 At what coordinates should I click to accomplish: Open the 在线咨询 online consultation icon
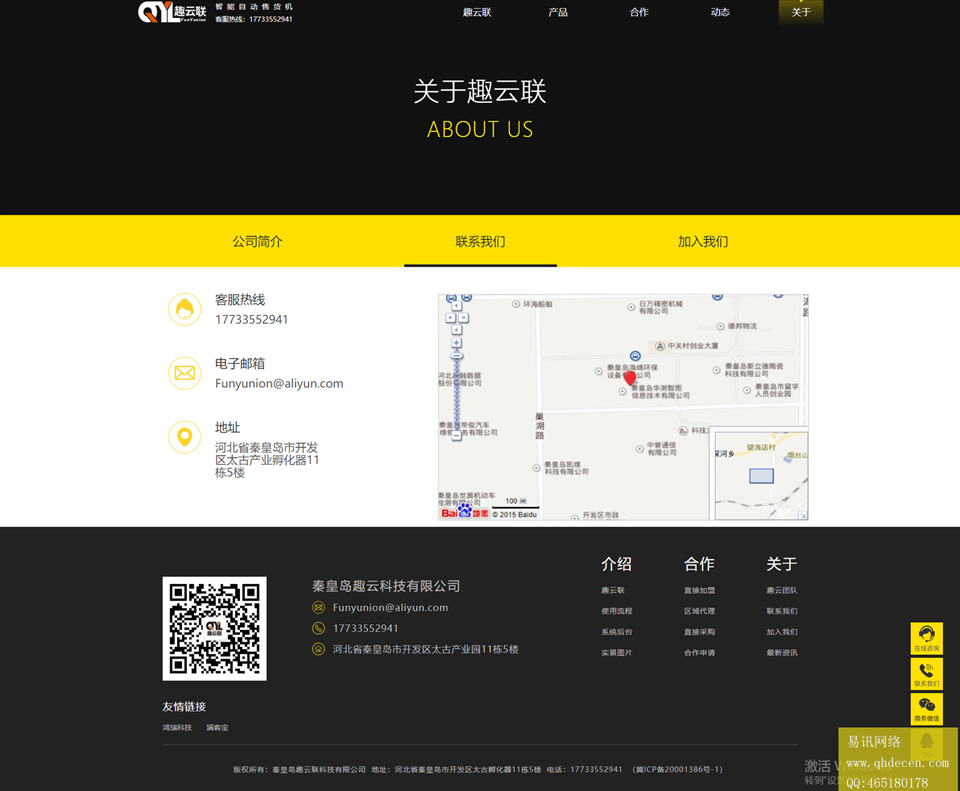click(x=926, y=637)
